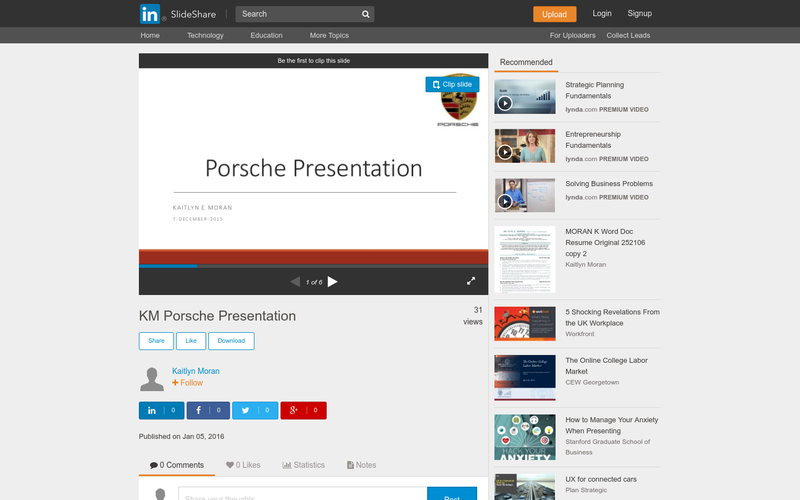The width and height of the screenshot is (800, 500).
Task: Click Kaitlyn Moran's profile avatar
Action: coord(152,379)
